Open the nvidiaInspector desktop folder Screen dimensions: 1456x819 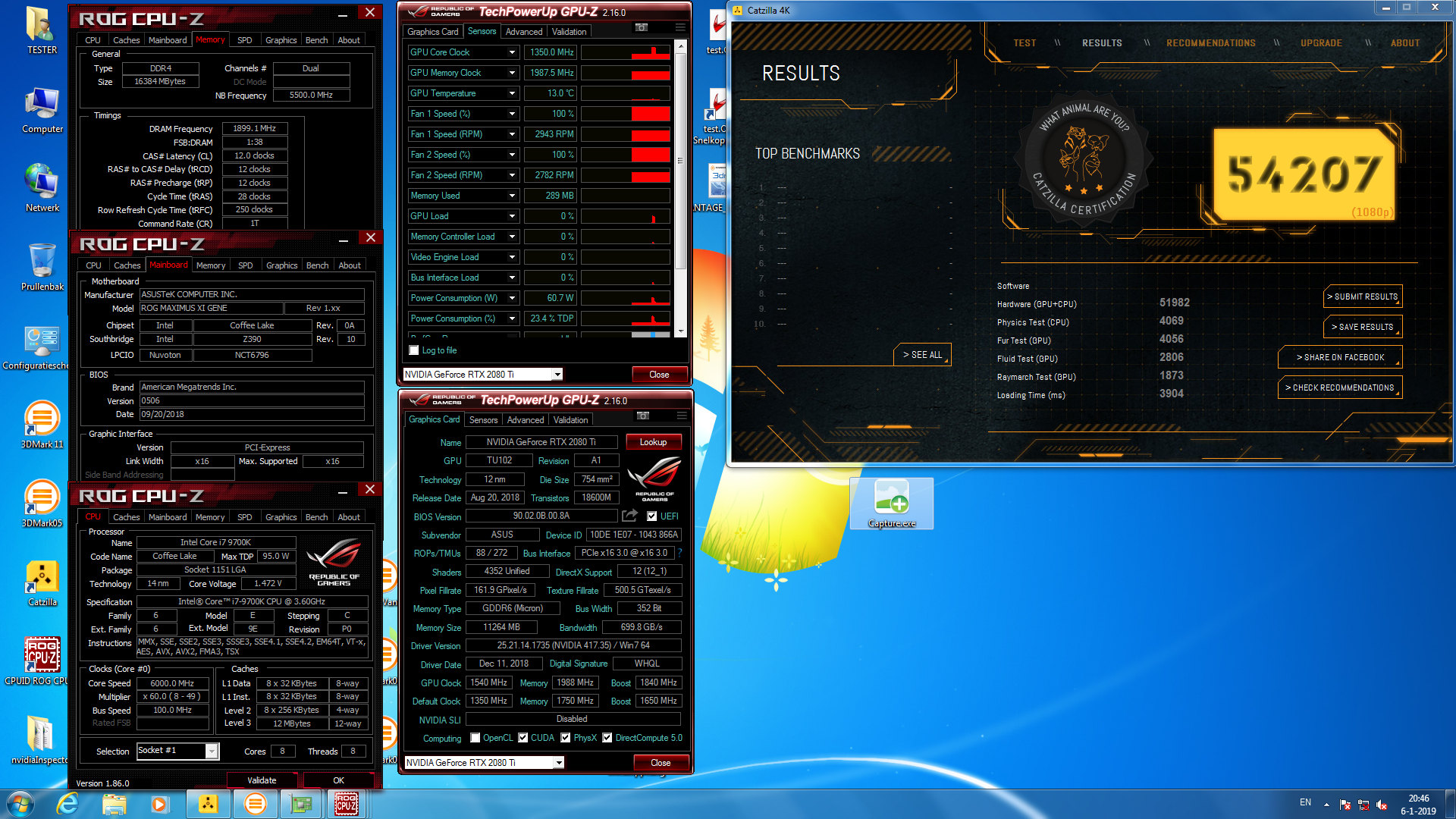tap(39, 740)
